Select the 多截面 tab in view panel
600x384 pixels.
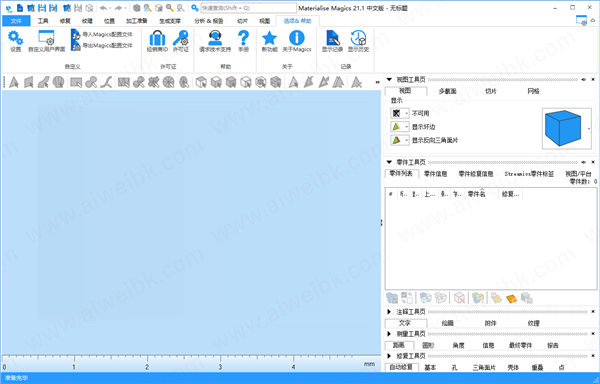(x=448, y=91)
